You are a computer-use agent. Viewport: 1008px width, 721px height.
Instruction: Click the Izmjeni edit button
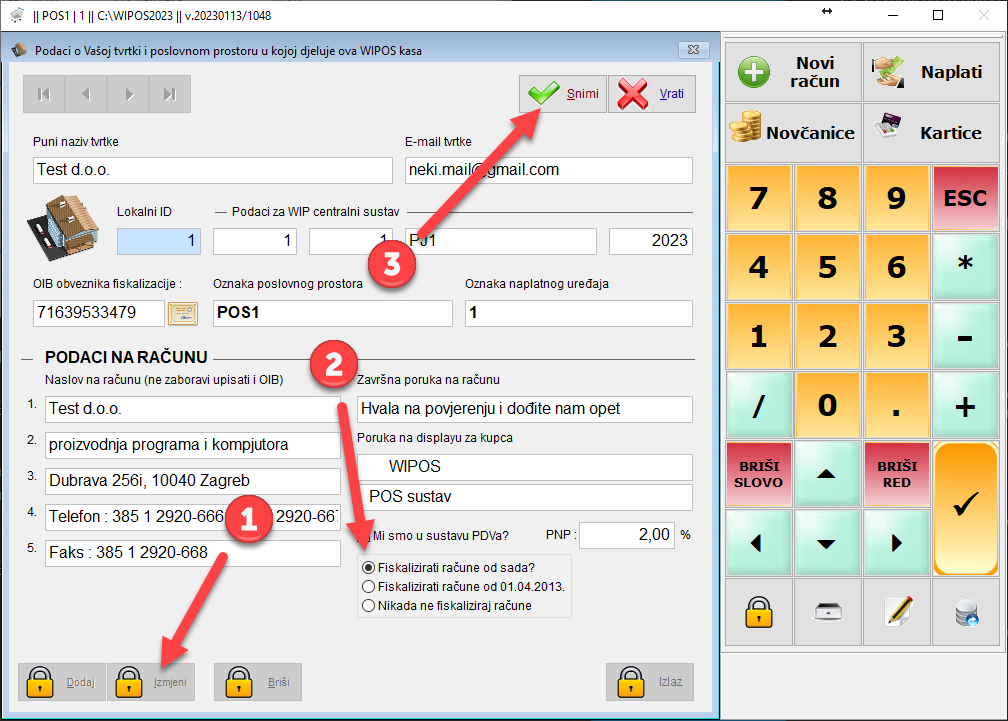click(151, 682)
